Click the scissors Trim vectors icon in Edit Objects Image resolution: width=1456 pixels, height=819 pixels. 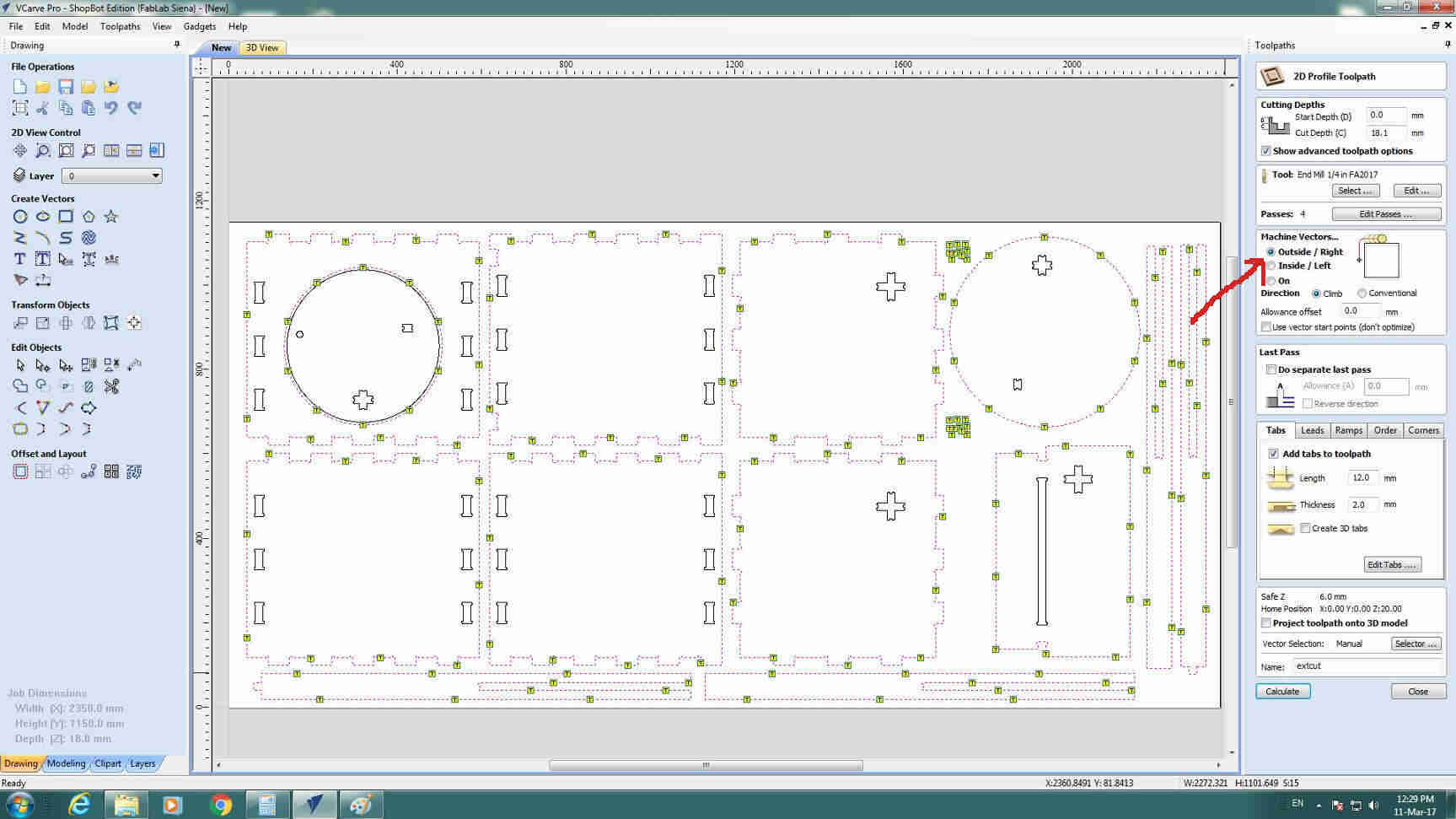[x=111, y=386]
